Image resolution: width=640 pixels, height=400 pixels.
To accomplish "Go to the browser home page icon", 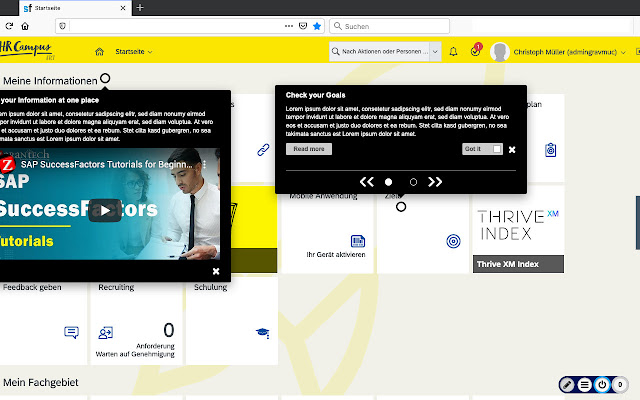I will click(x=25, y=26).
